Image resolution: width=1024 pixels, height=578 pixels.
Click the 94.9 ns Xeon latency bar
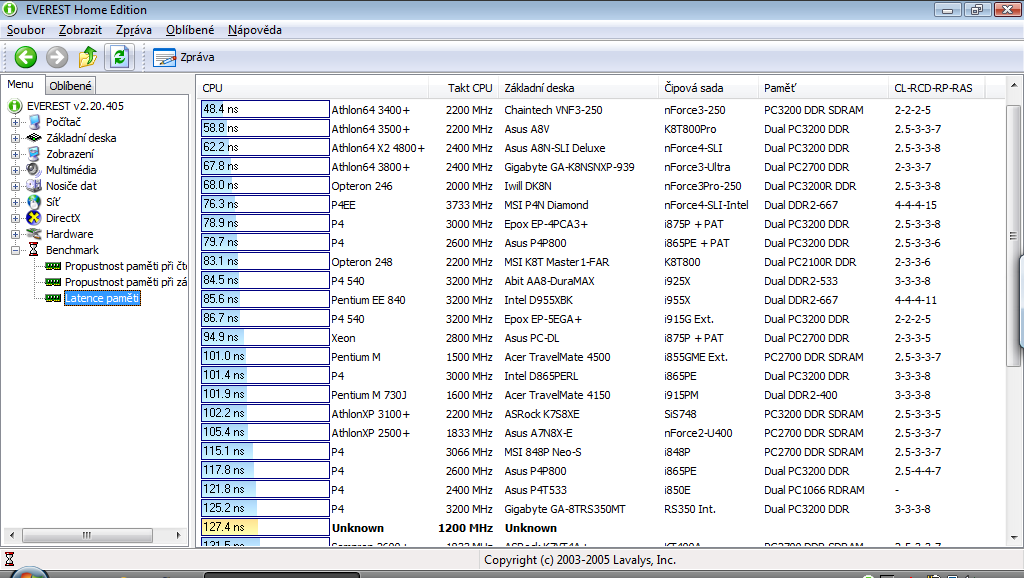tap(265, 337)
